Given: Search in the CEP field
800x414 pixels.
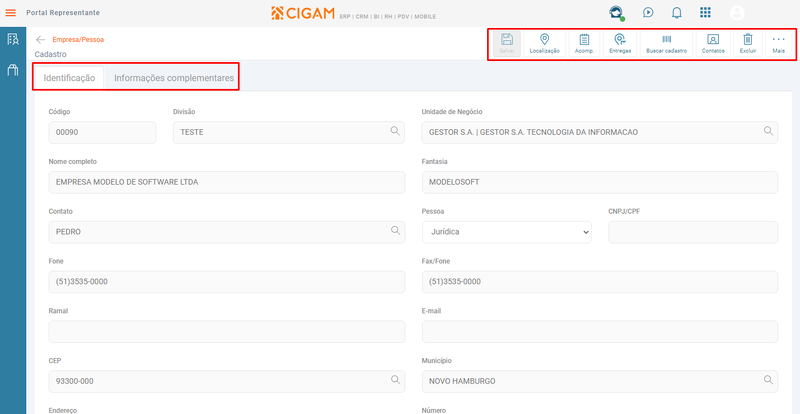Looking at the screenshot, I should pyautogui.click(x=395, y=380).
